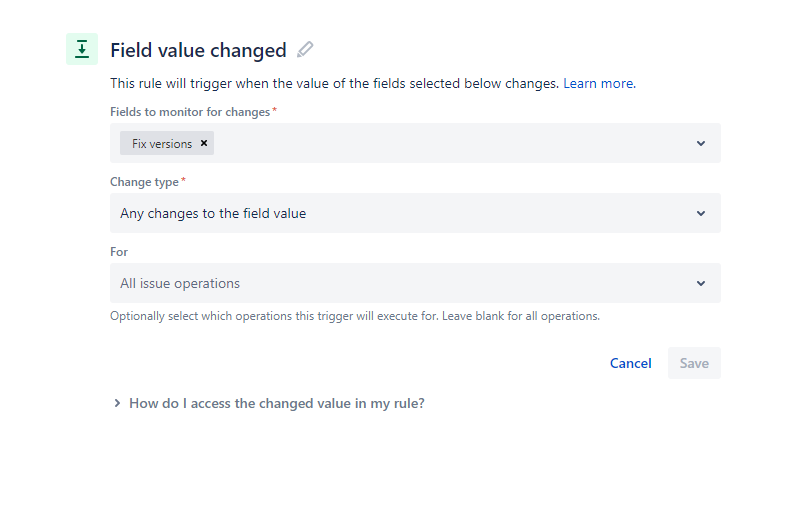Open the Fields to monitor dropdown arrow
Image resolution: width=794 pixels, height=508 pixels.
pyautogui.click(x=701, y=143)
